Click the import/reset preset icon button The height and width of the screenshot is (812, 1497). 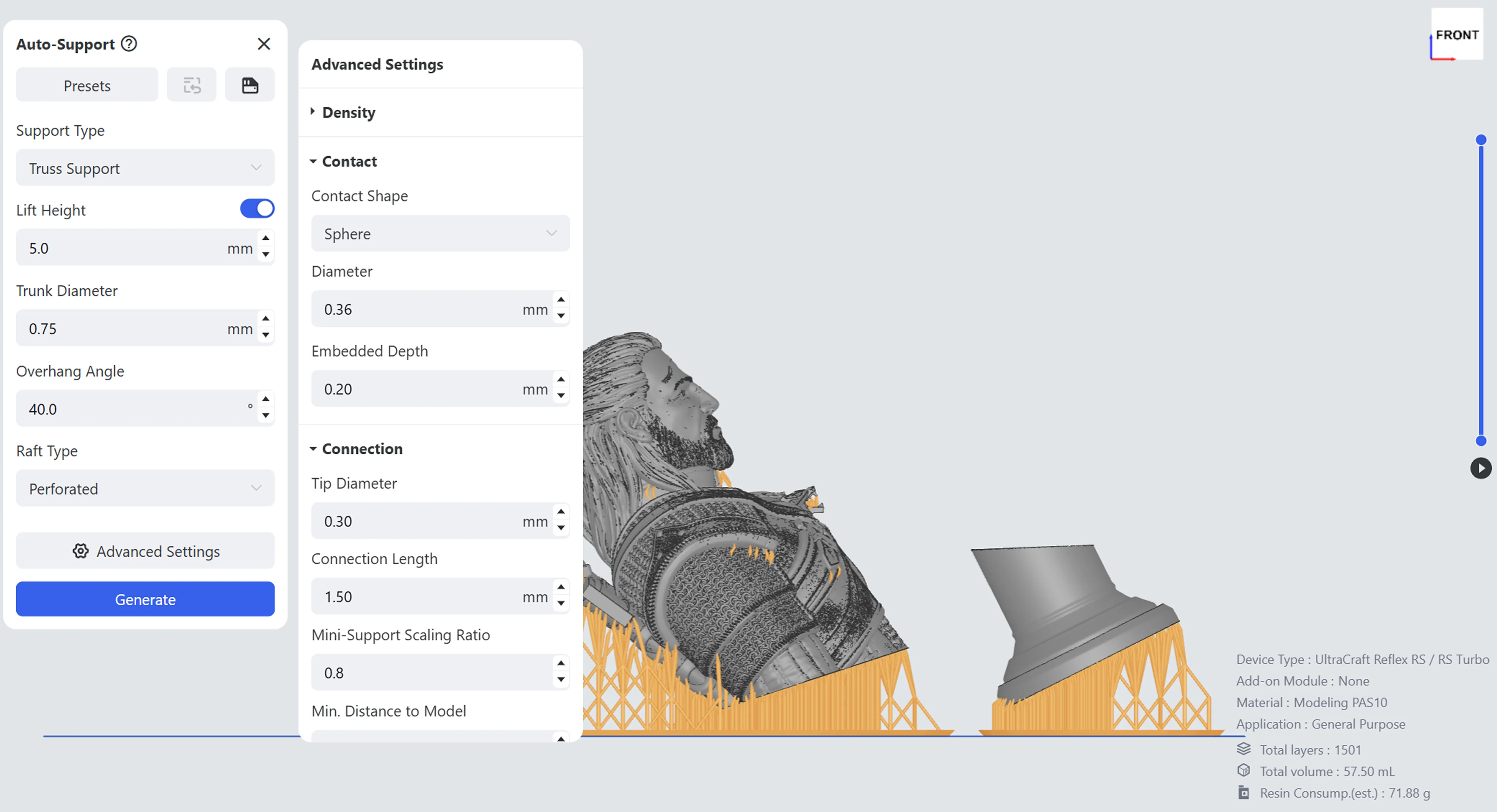point(192,85)
